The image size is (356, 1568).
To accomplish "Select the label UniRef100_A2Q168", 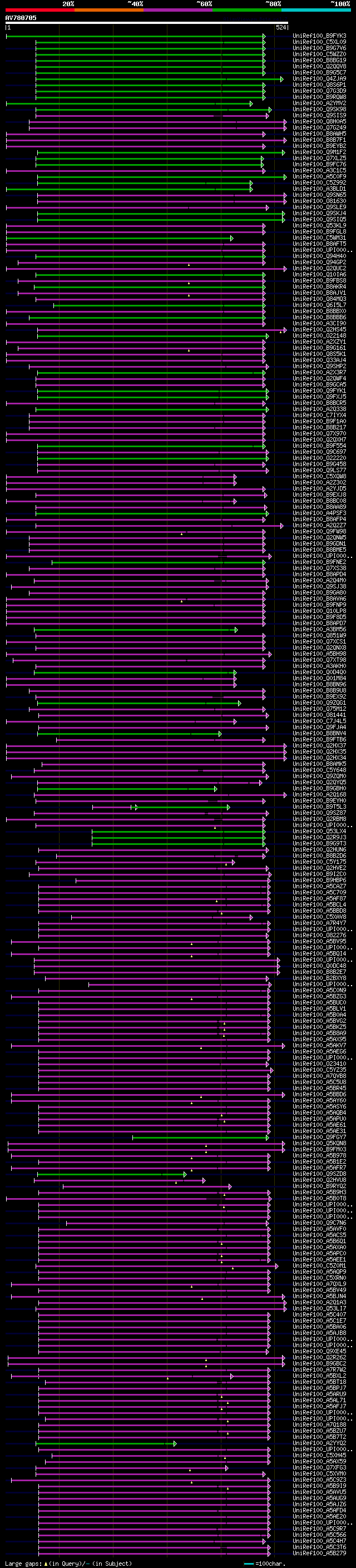I will tap(319, 794).
